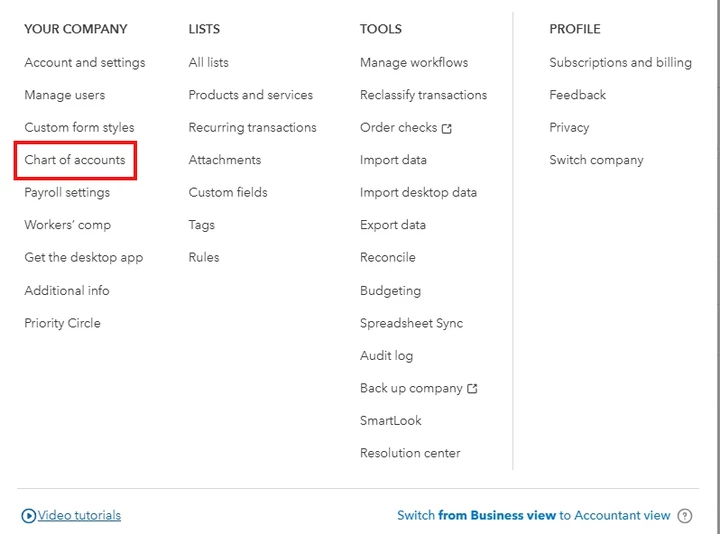
Task: Click external link icon beside Order checks
Action: tap(446, 129)
